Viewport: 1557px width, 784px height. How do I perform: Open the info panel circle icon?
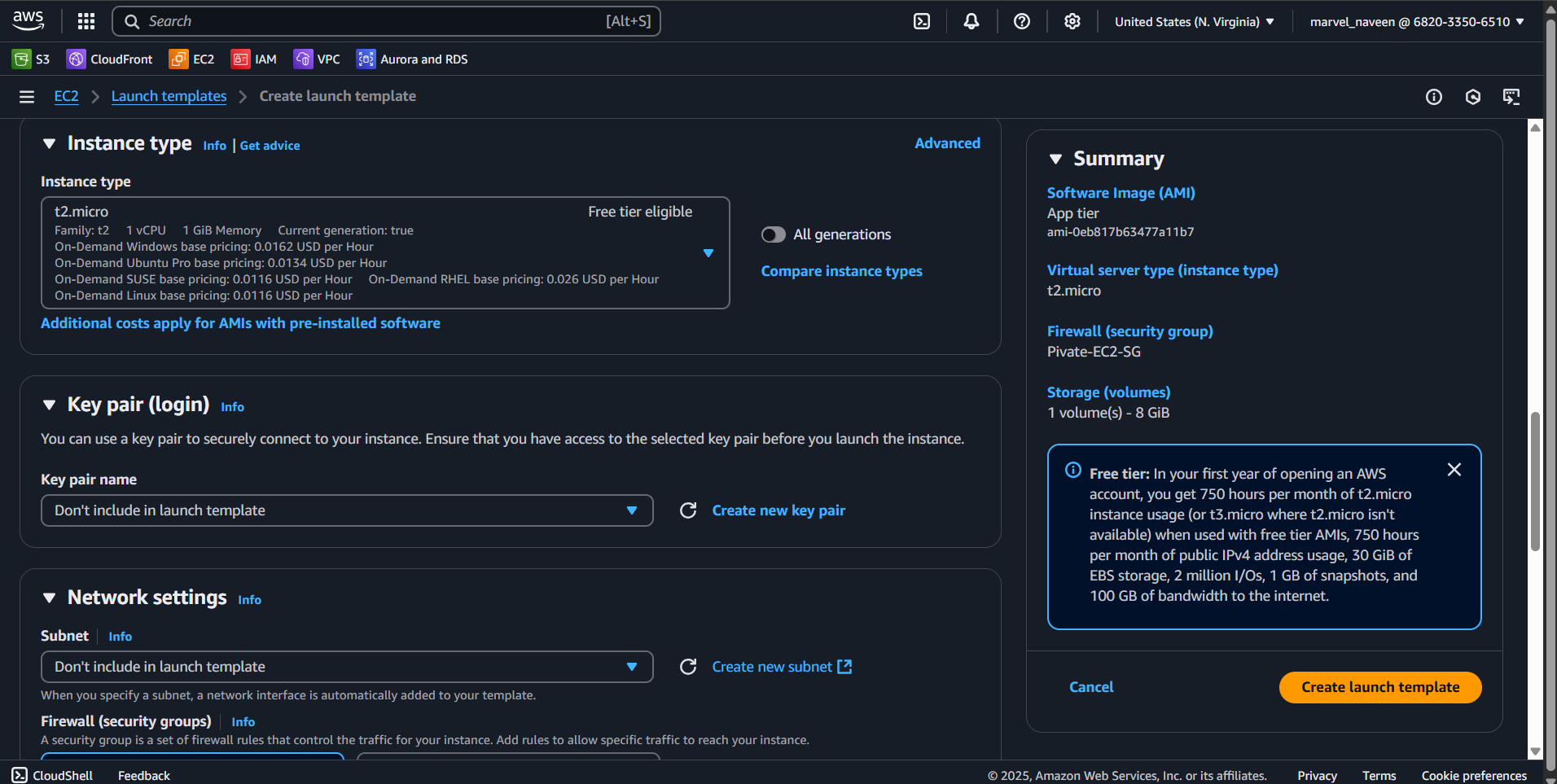click(1434, 98)
